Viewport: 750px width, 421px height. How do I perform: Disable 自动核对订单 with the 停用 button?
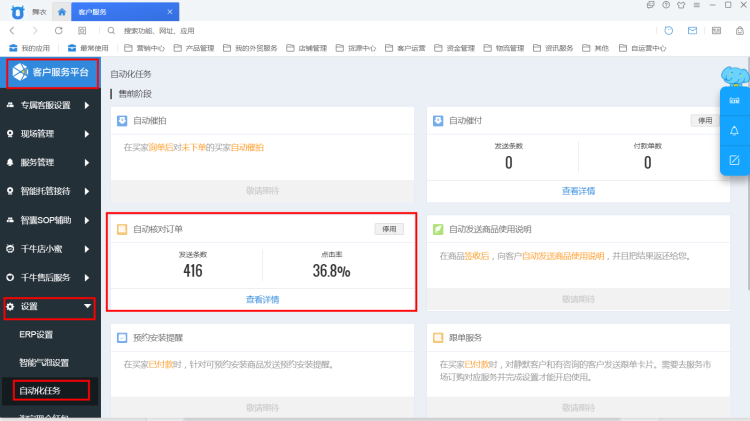(x=388, y=229)
